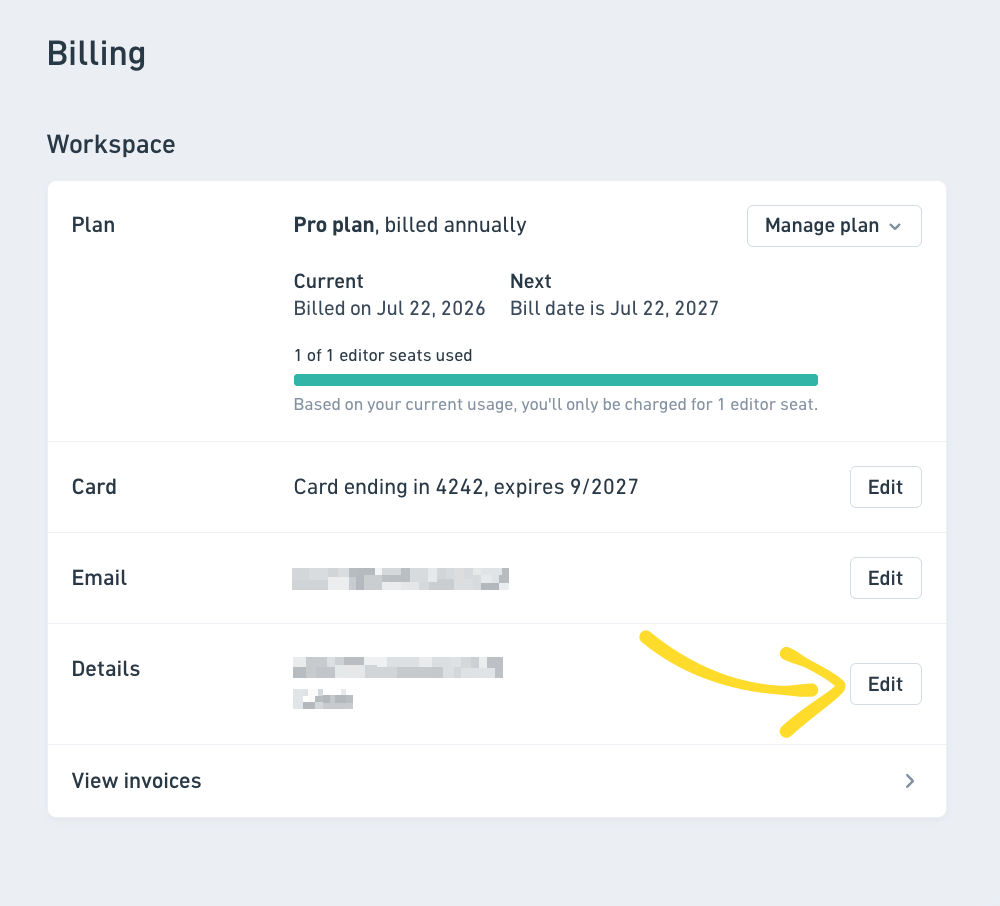Click the chevron arrow inside Manage plan
The height and width of the screenshot is (906, 1000).
[895, 226]
